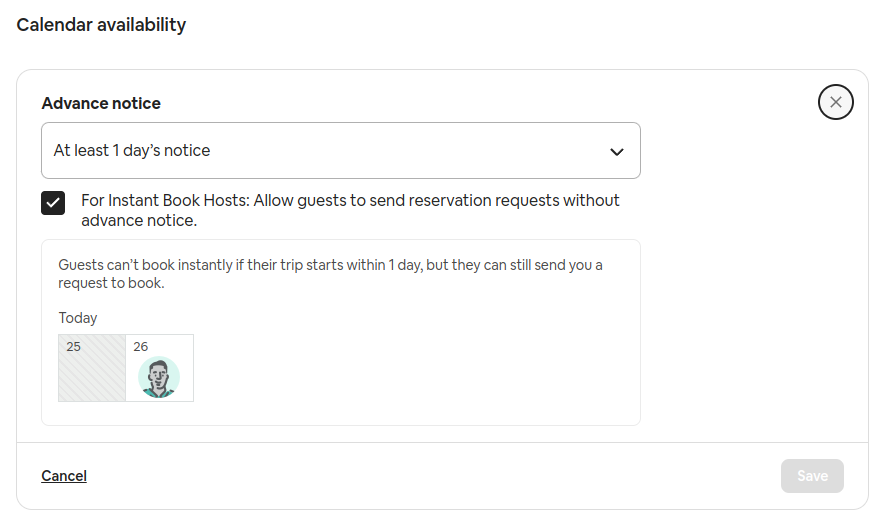Viewport: 879px width, 527px height.
Task: Click the number 26 date label
Action: coord(141,346)
